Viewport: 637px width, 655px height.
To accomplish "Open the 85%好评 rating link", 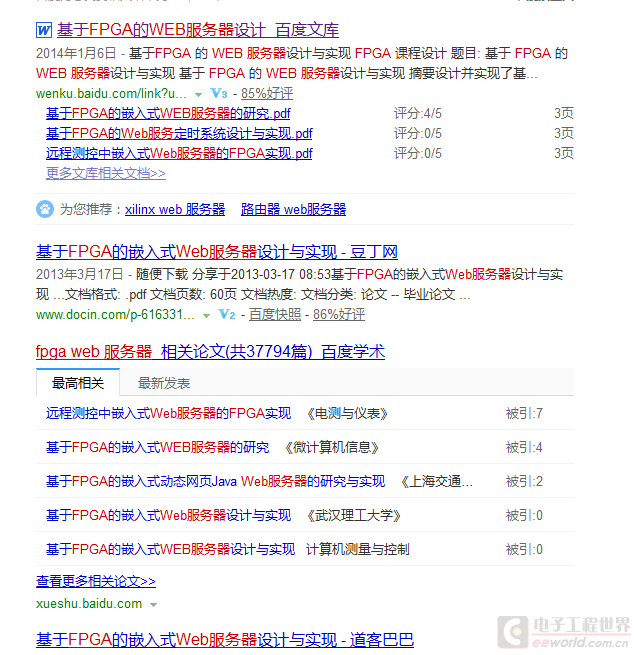I will coord(267,93).
